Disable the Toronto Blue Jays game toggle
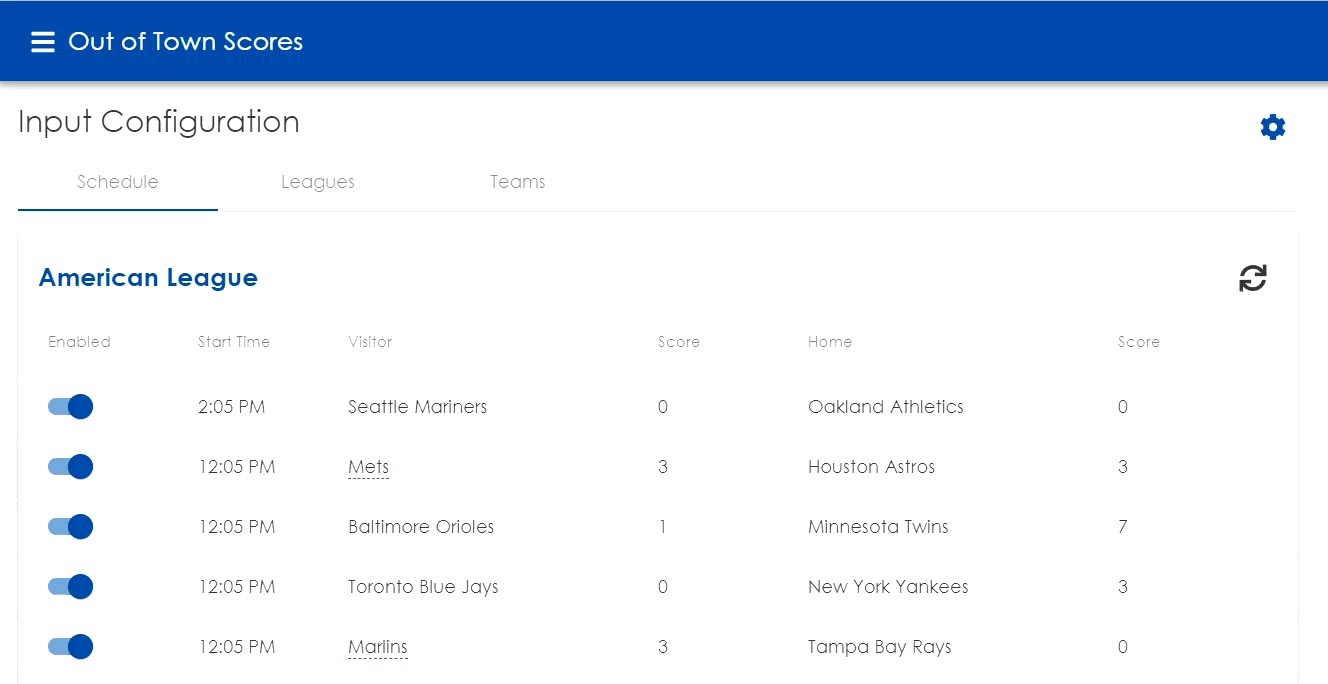 point(71,587)
